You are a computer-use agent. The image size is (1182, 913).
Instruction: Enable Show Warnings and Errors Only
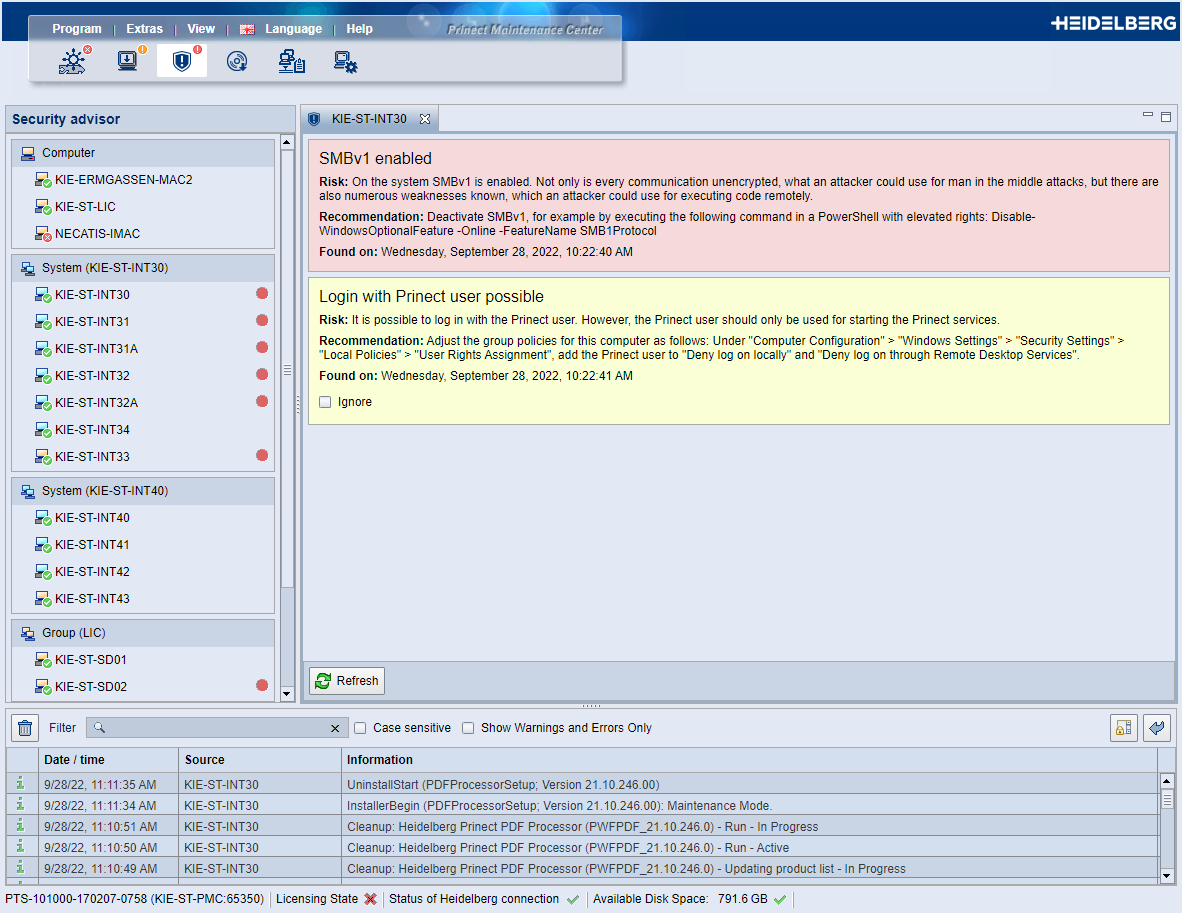pos(468,728)
